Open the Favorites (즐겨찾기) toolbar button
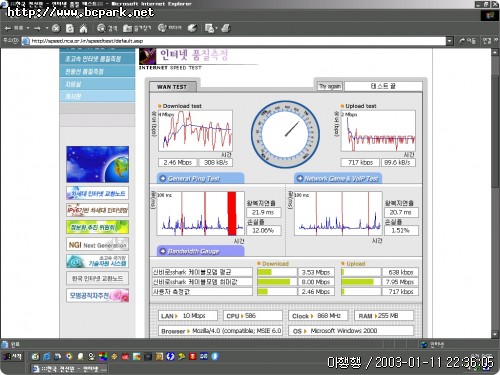This screenshot has height=375, width=500. [x=137, y=28]
